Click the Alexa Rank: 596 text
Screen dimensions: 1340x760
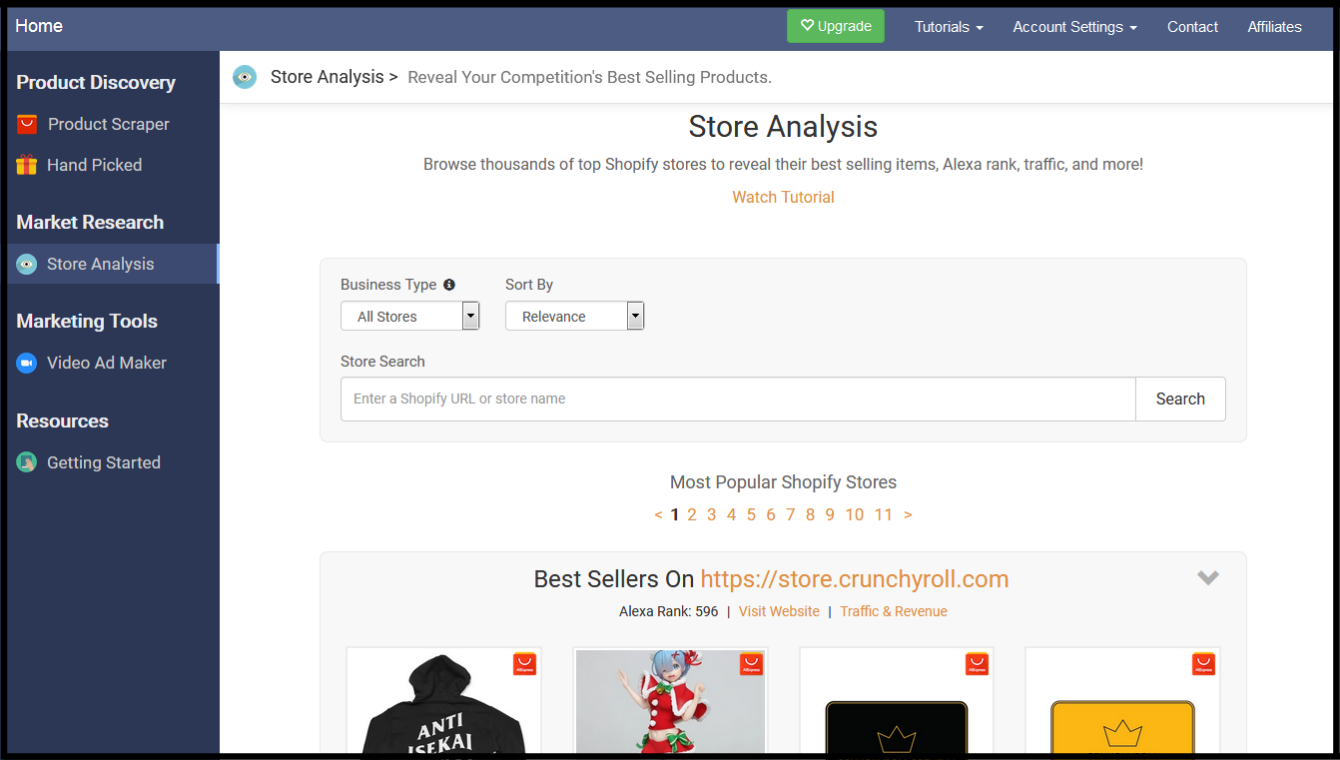click(669, 611)
